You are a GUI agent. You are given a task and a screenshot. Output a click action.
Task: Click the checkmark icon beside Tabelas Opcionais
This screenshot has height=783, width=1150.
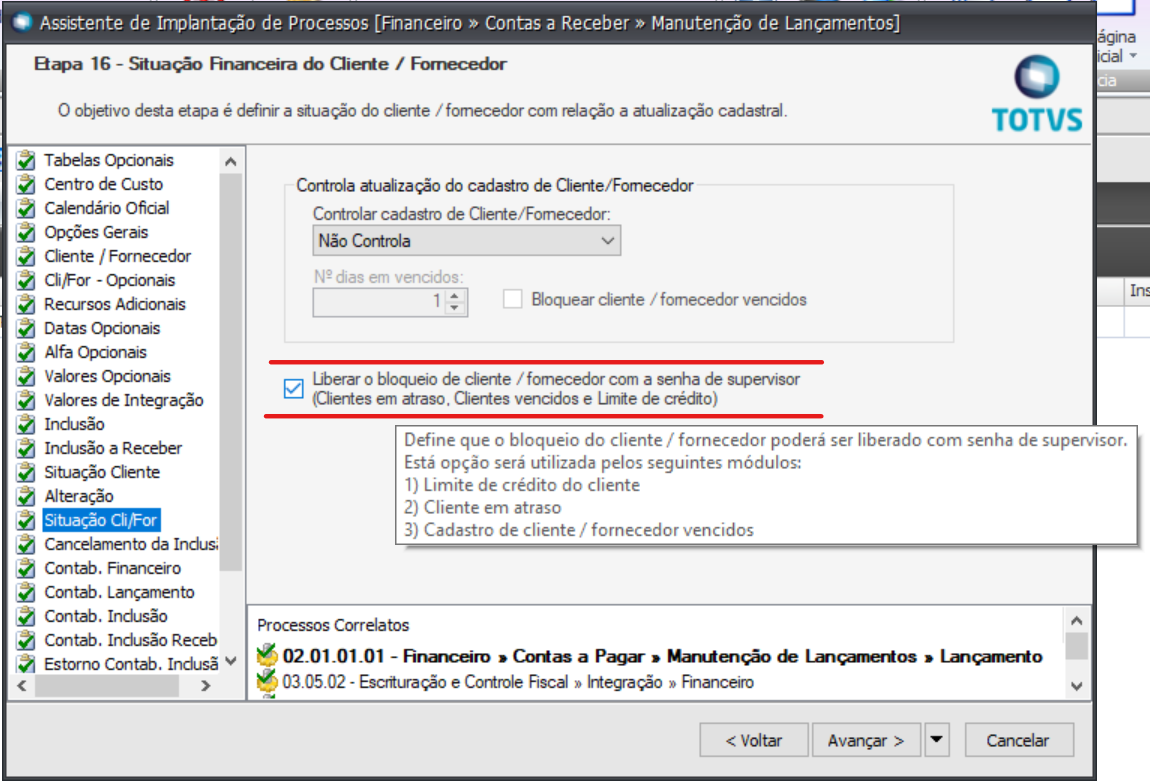point(26,160)
